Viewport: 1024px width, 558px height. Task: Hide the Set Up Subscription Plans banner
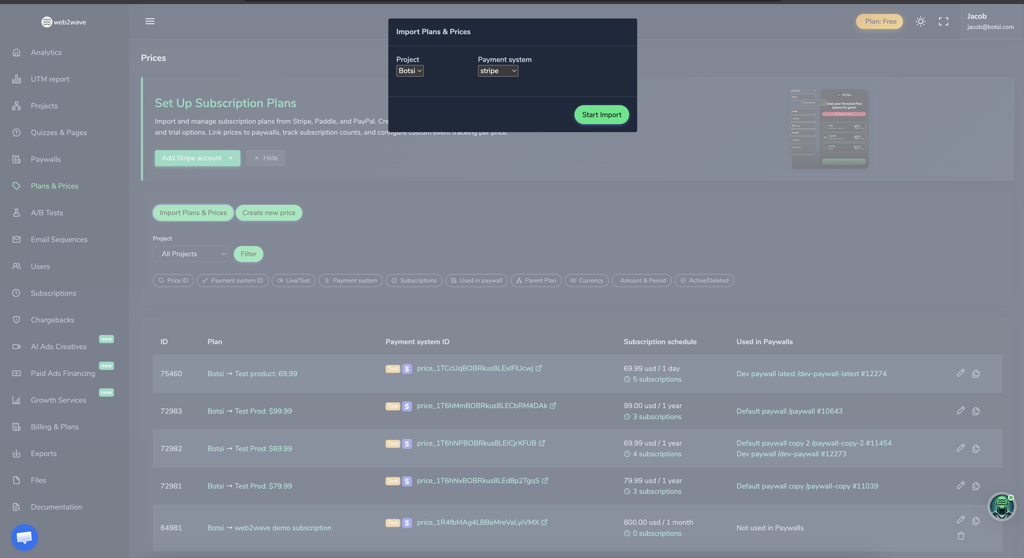[x=266, y=157]
